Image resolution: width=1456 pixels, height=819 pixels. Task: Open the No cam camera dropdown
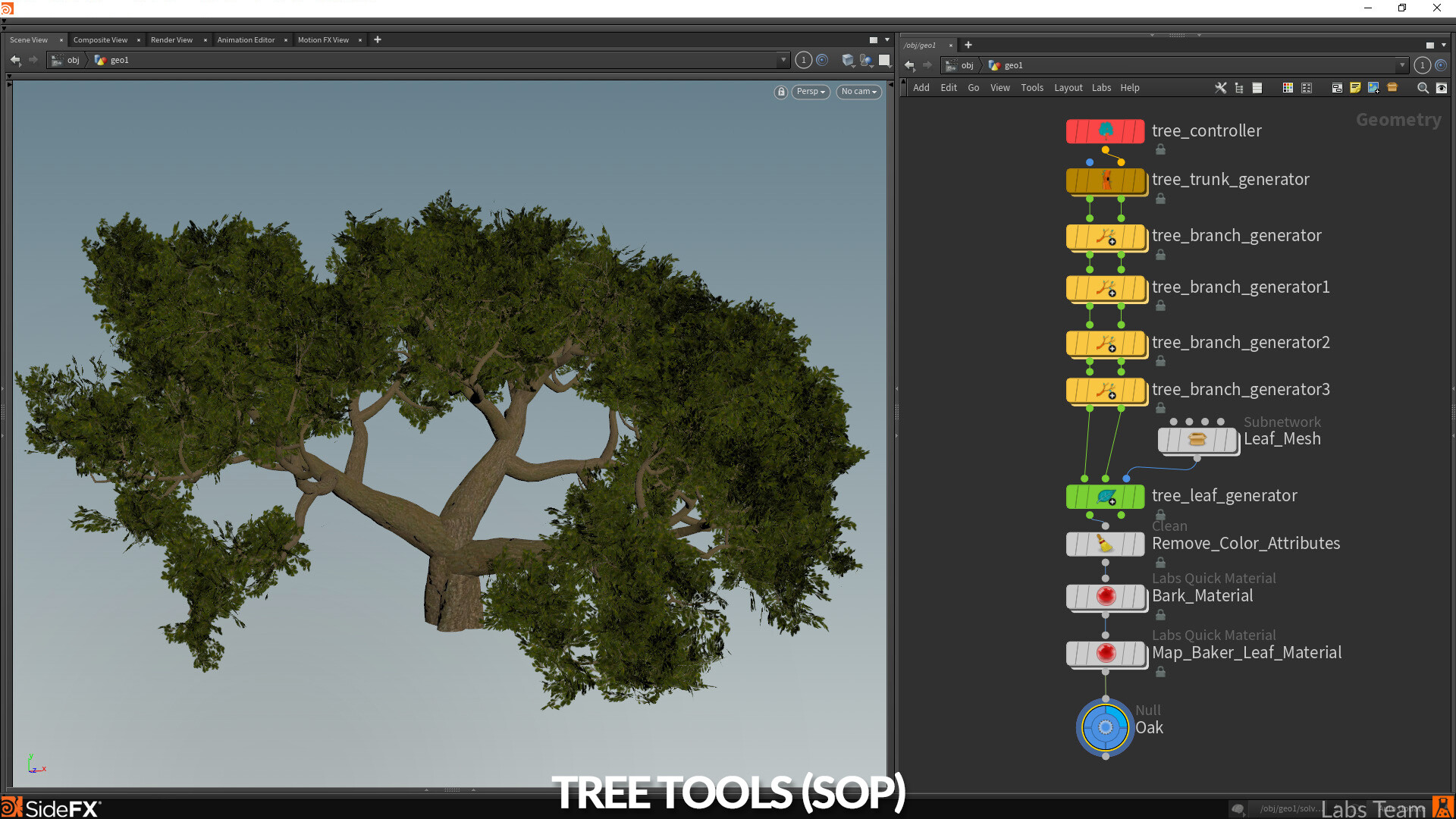coord(858,92)
